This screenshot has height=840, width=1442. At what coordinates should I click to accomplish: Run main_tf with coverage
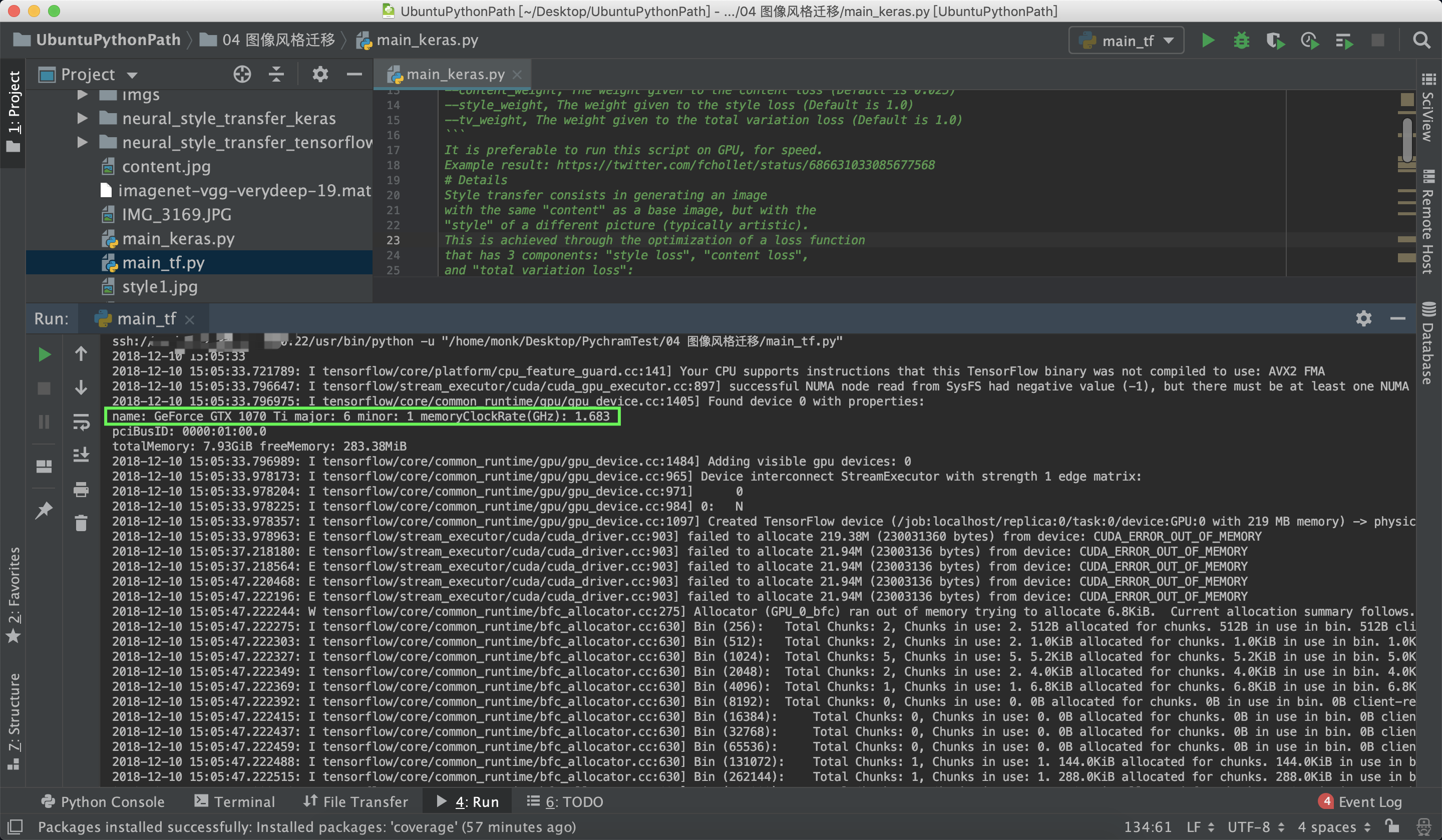1275,41
